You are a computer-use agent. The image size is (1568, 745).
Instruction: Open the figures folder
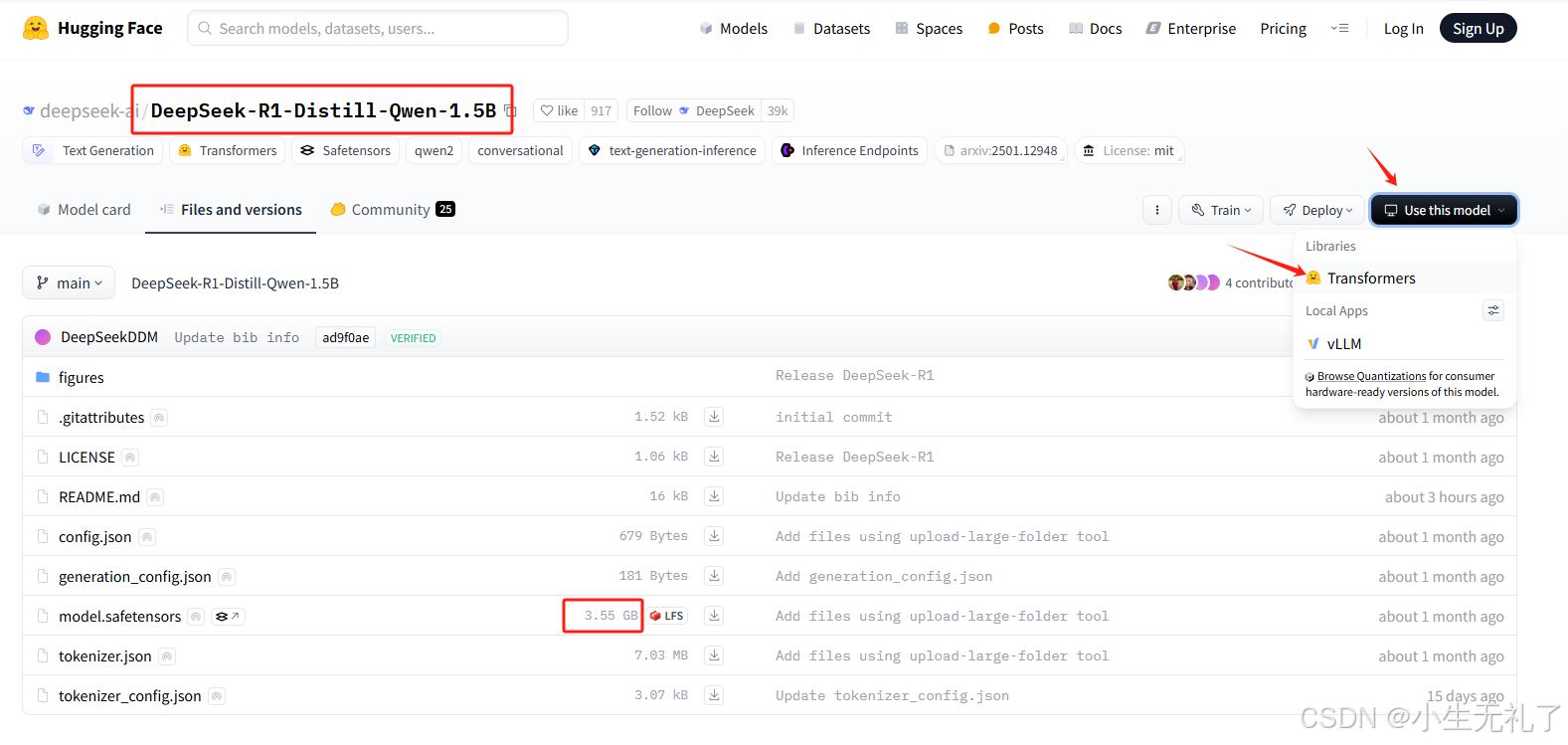[81, 377]
